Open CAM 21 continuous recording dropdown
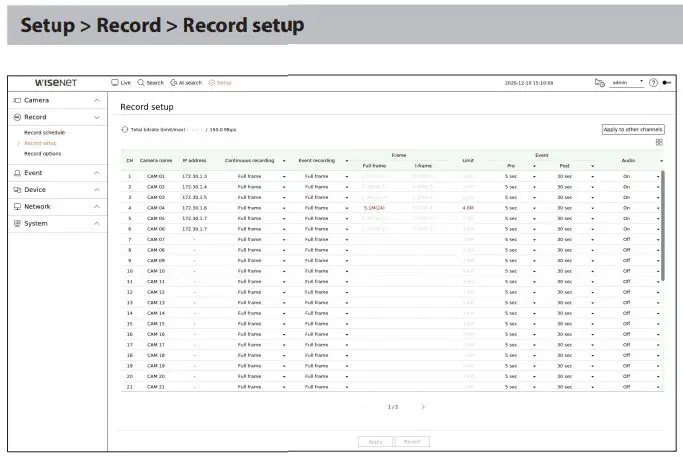The height and width of the screenshot is (457, 683). pos(284,387)
